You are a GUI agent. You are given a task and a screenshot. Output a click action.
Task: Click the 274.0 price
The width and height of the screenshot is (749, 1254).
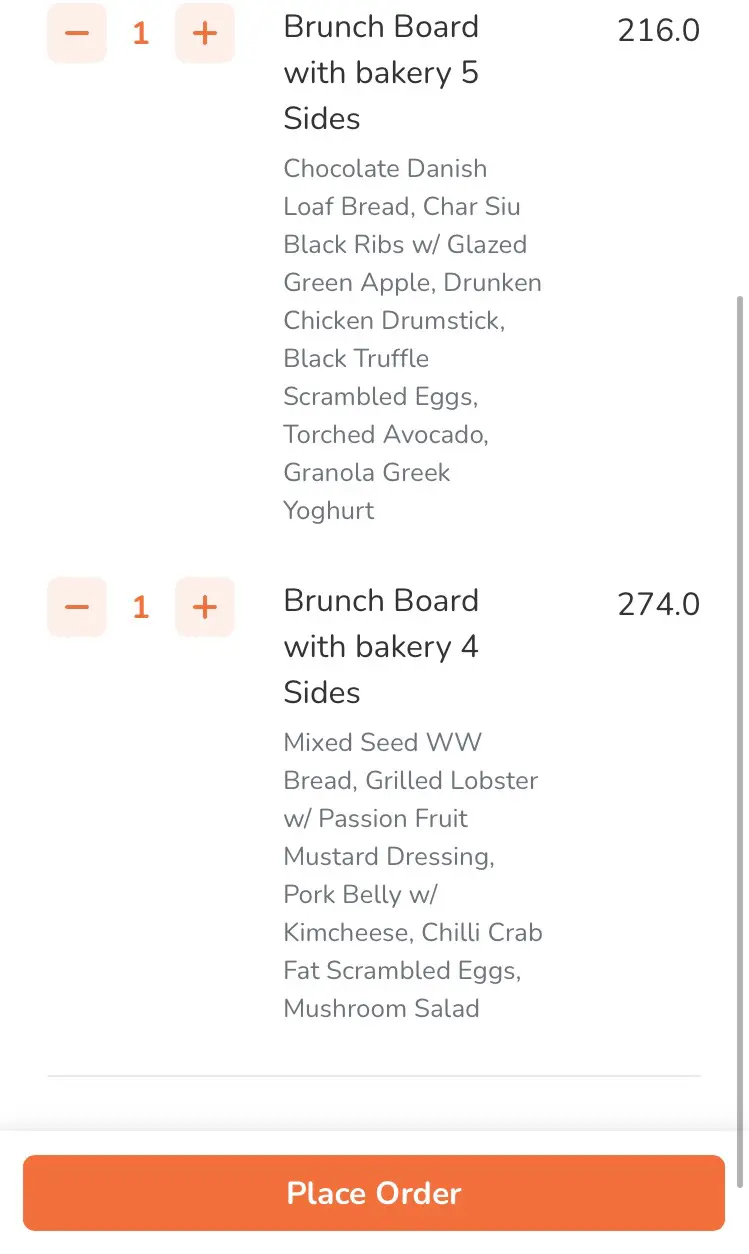click(x=658, y=605)
